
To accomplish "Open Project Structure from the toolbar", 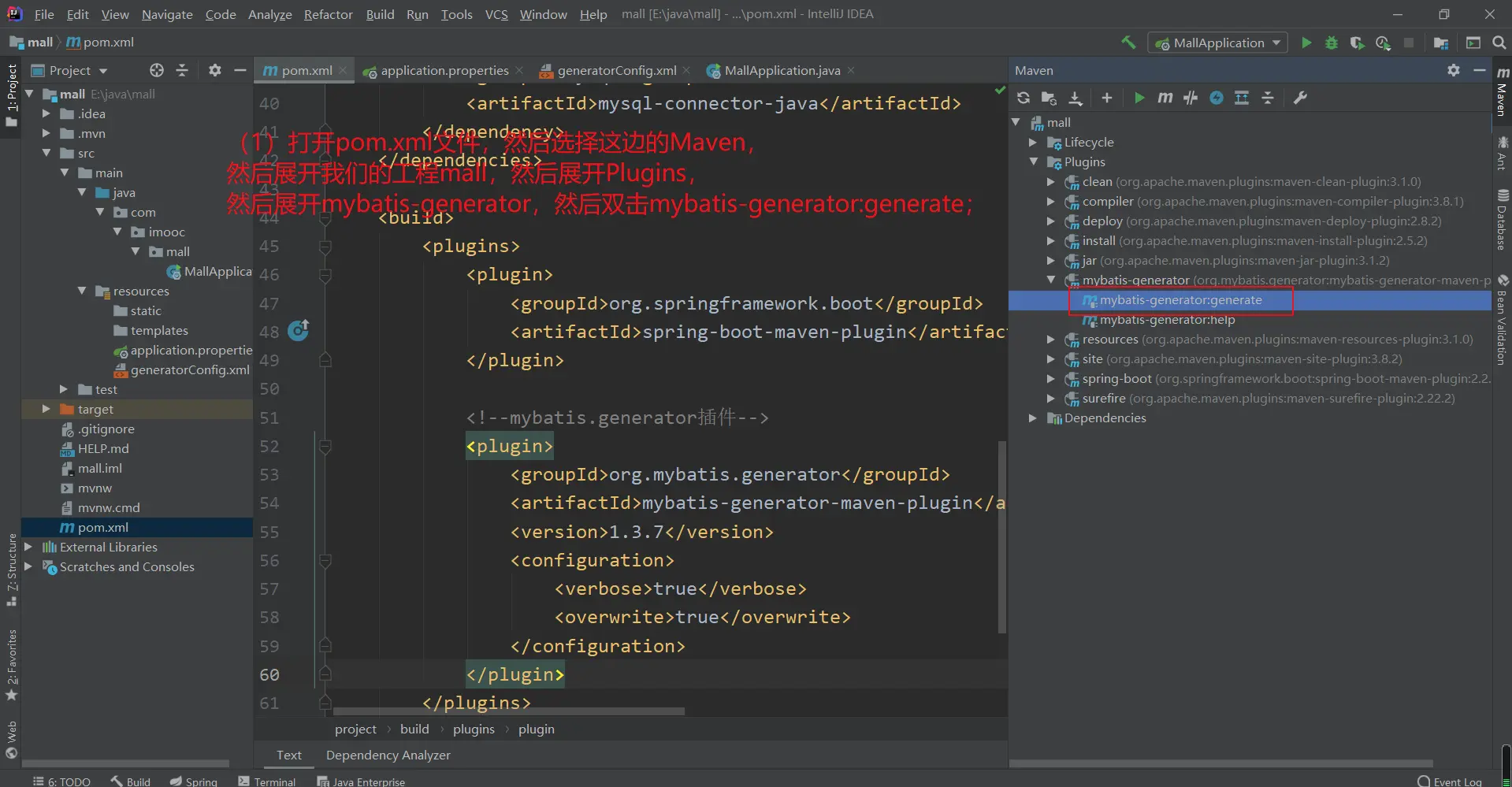I will (1441, 43).
